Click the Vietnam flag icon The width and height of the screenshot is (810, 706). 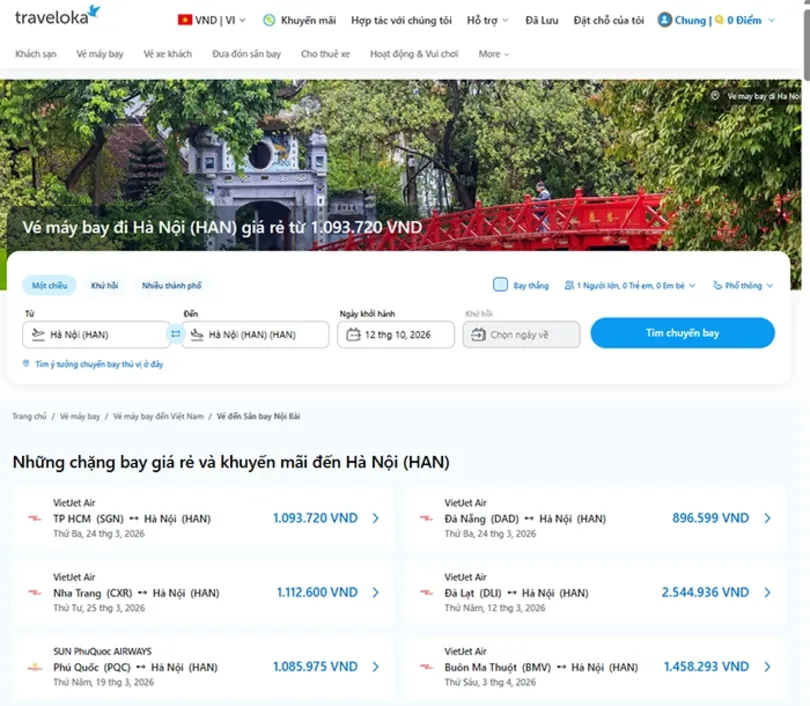[185, 20]
